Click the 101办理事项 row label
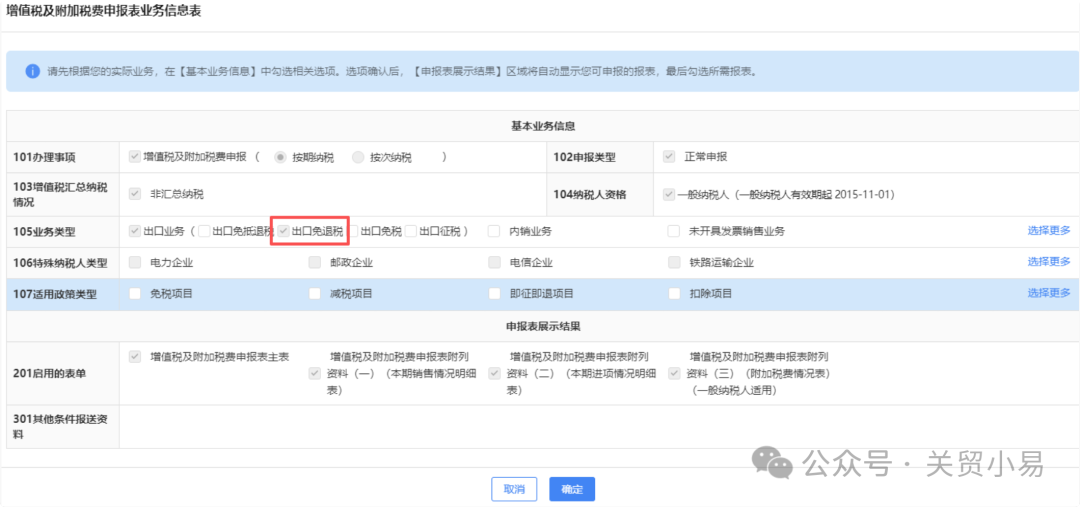 tap(44, 157)
